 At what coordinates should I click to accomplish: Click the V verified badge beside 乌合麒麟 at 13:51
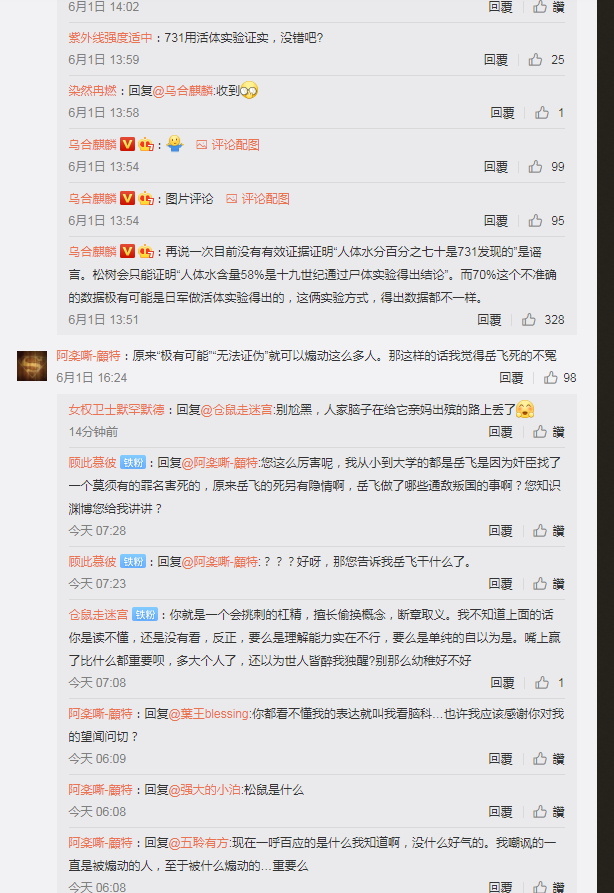128,251
